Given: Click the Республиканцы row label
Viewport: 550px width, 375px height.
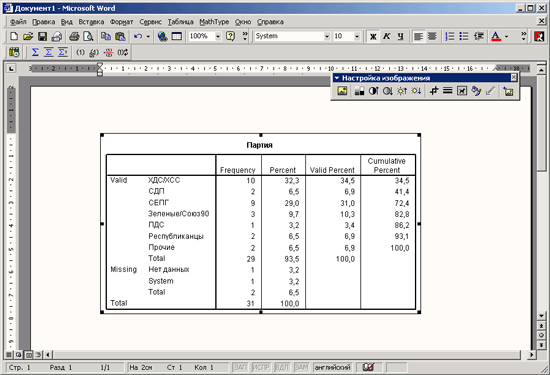Looking at the screenshot, I should pos(176,236).
